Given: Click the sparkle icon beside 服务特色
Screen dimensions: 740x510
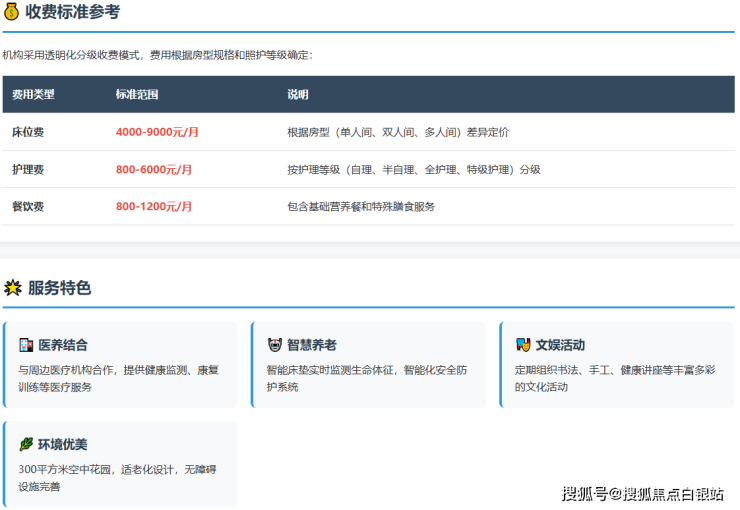Looking at the screenshot, I should (x=12, y=288).
